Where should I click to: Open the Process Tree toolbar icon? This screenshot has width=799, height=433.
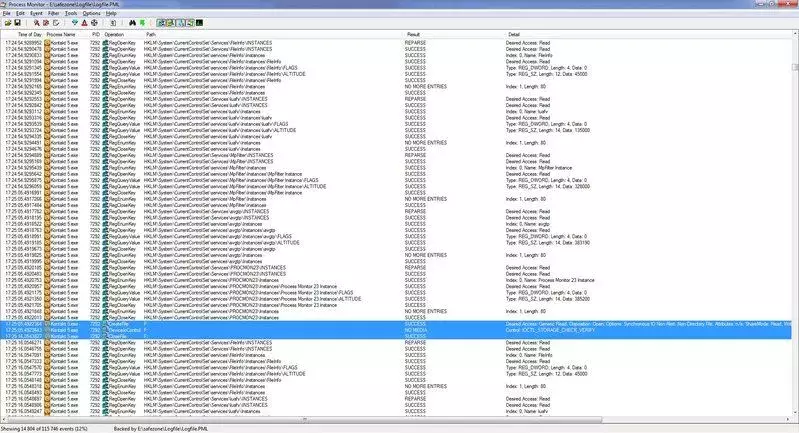[x=113, y=23]
